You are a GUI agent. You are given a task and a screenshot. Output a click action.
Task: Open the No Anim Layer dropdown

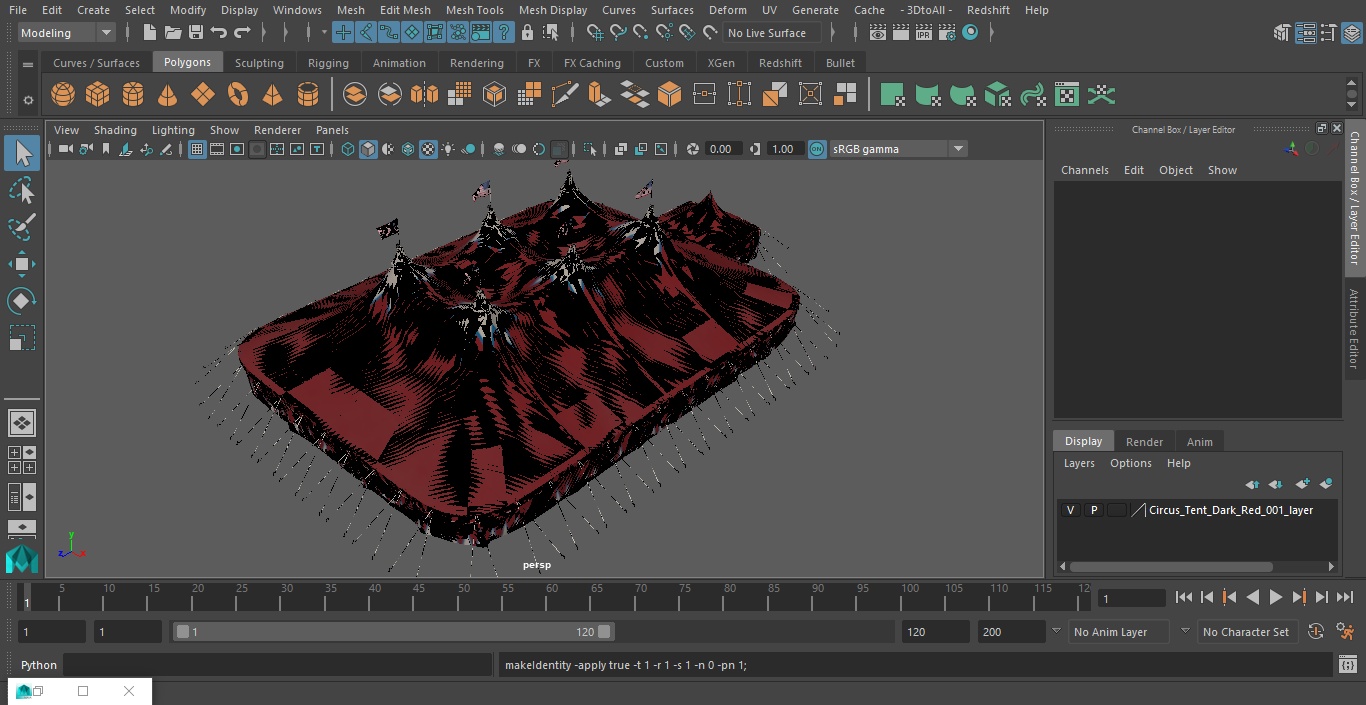coord(1119,632)
